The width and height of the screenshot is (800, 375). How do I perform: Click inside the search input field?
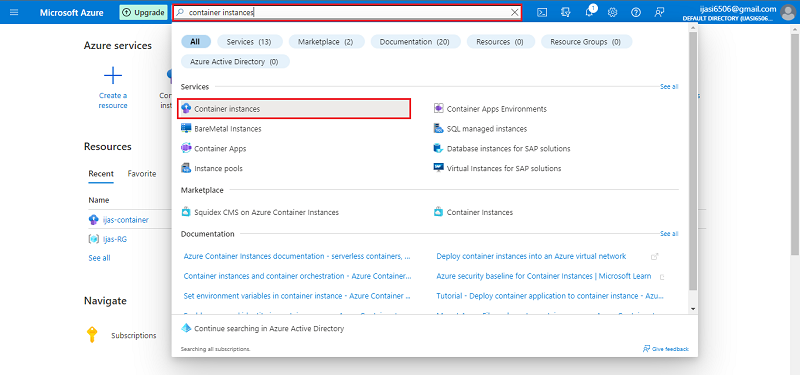pos(347,13)
